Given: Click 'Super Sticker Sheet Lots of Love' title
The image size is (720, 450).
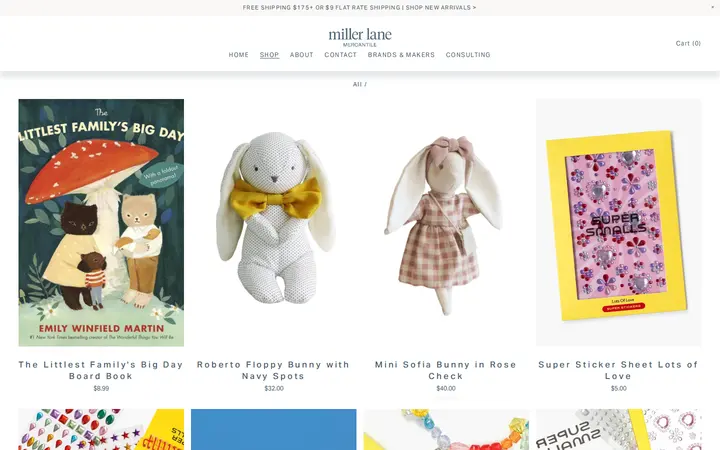Looking at the screenshot, I should [619, 370].
